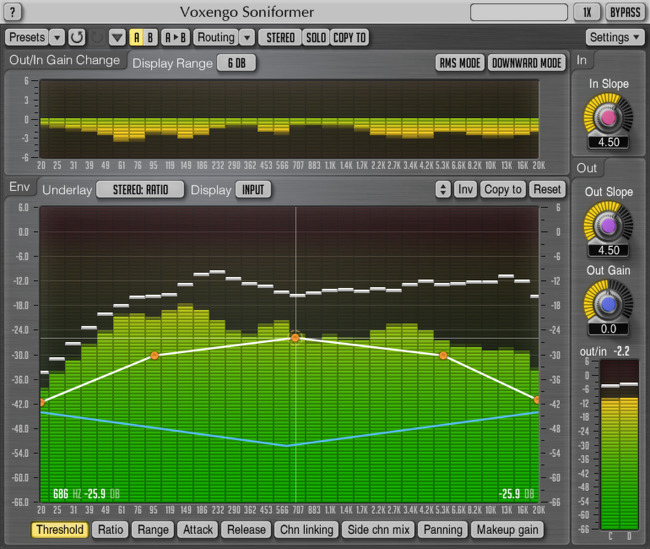The width and height of the screenshot is (650, 549).
Task: Adjust the Out Gain knob
Action: click(x=608, y=304)
